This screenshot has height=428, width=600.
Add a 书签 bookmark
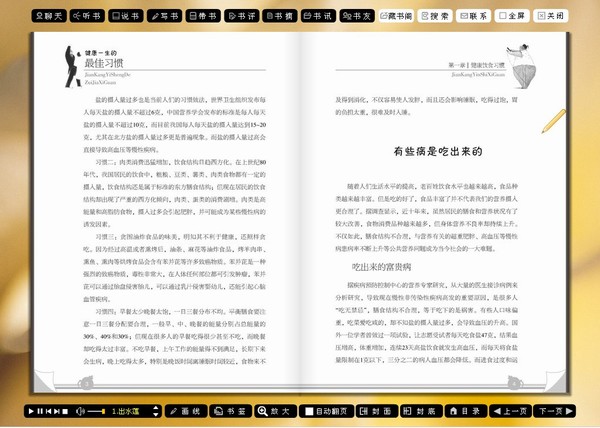coord(231,411)
